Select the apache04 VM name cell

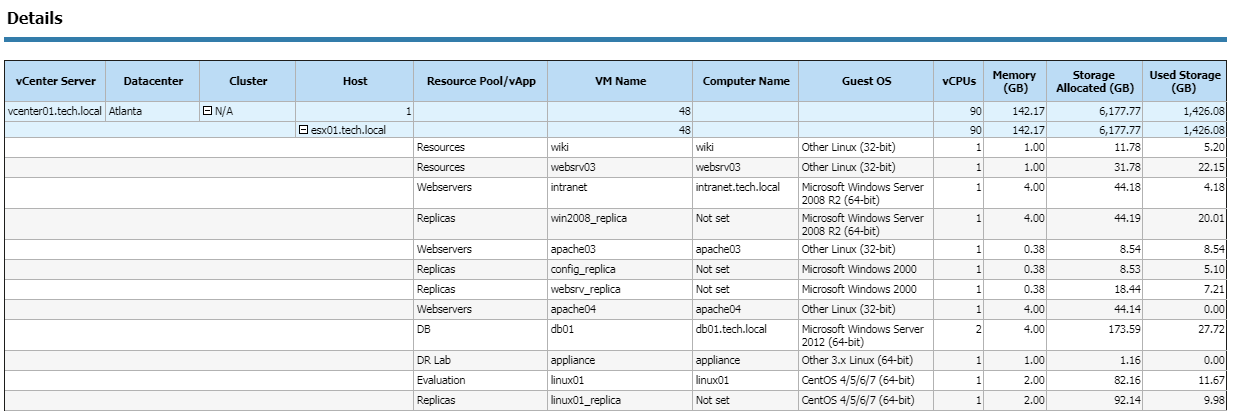(x=620, y=309)
